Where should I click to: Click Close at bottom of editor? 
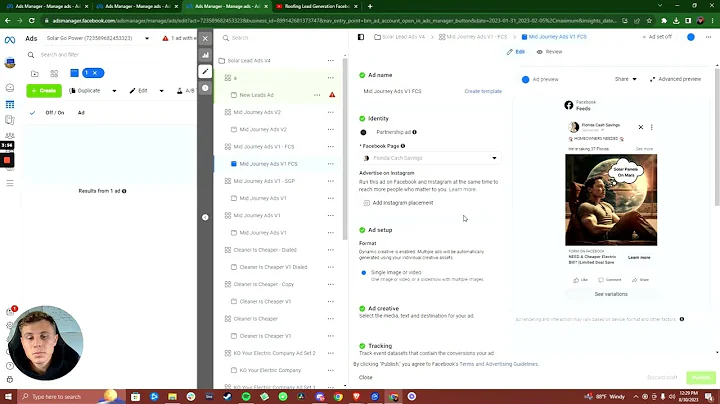pos(366,377)
